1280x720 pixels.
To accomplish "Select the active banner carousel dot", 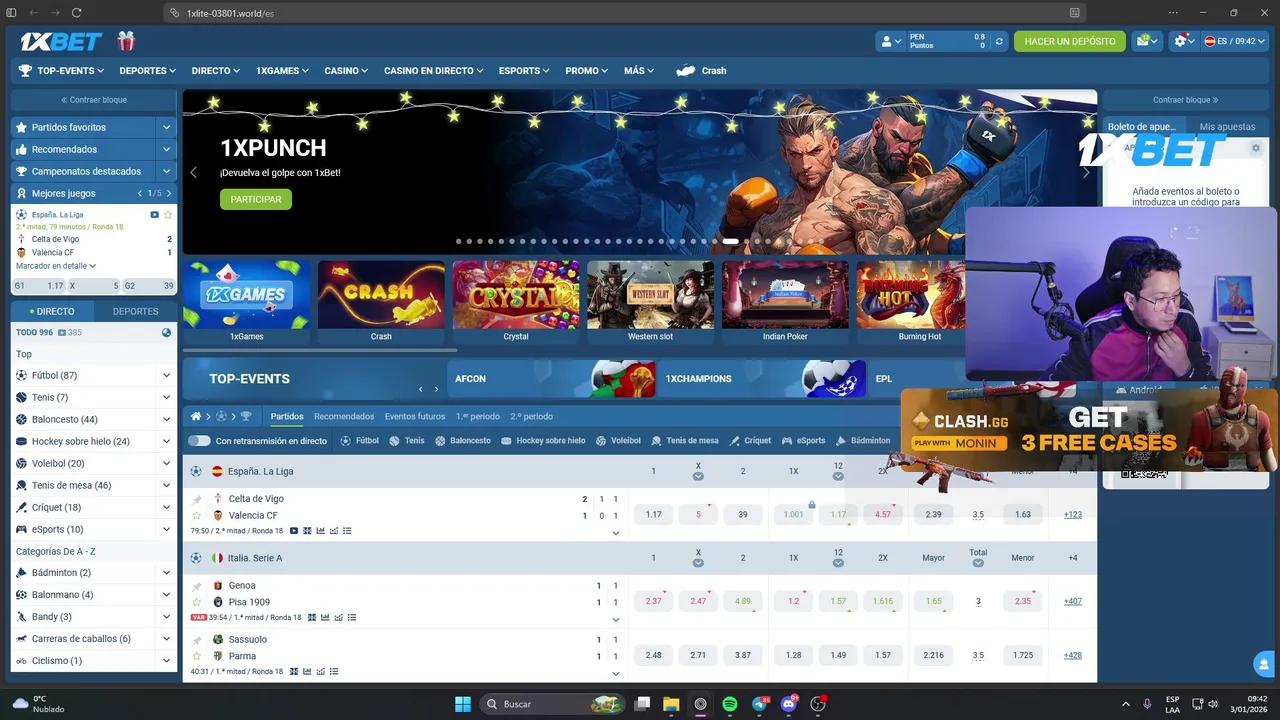I will click(730, 241).
